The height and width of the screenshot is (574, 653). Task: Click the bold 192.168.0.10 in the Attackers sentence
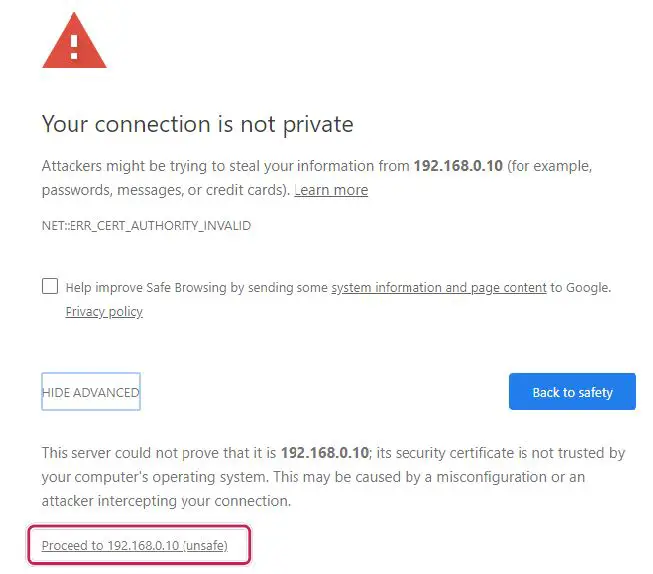click(457, 166)
